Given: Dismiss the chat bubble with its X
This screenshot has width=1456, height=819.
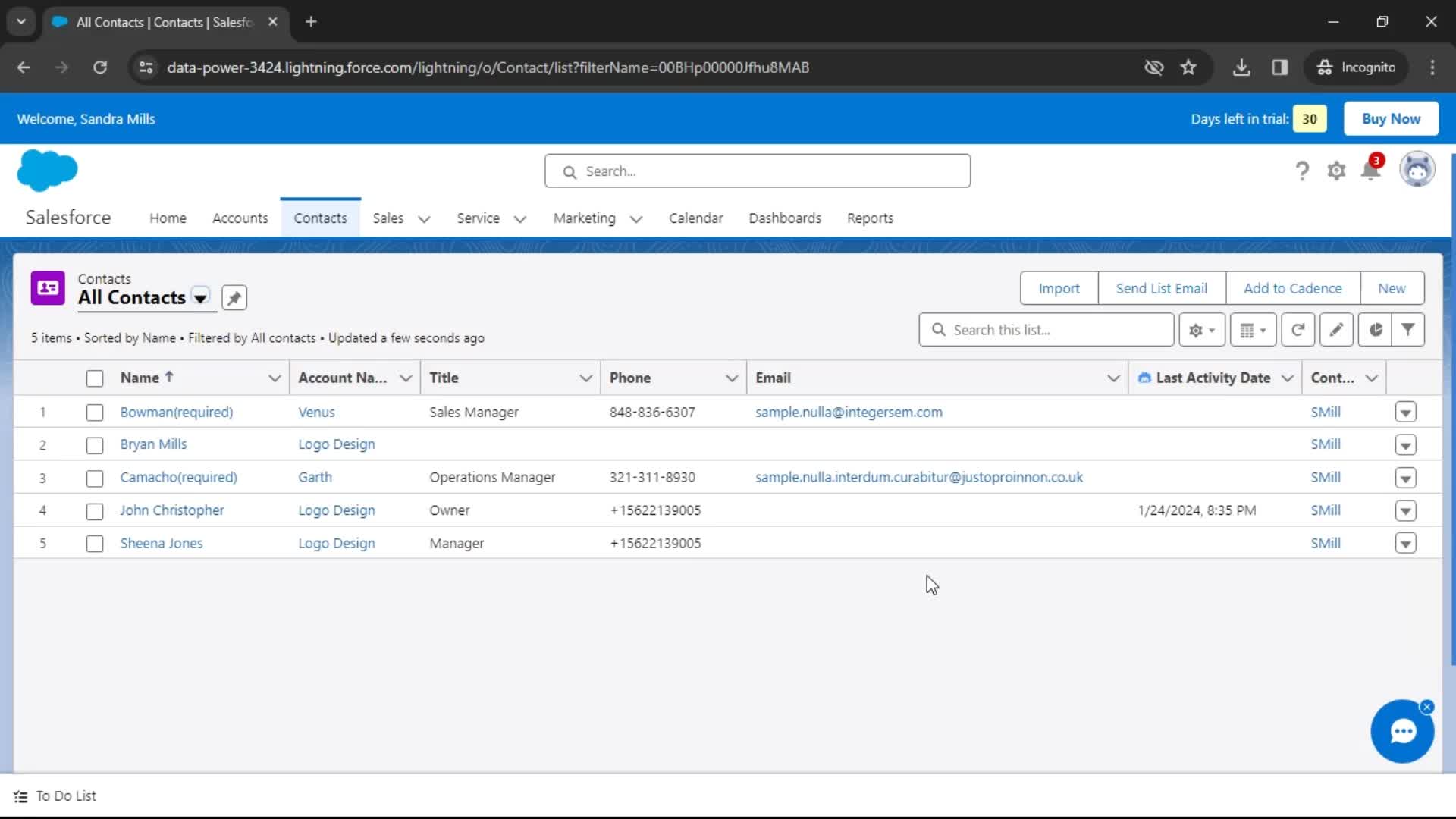Looking at the screenshot, I should coord(1427,707).
